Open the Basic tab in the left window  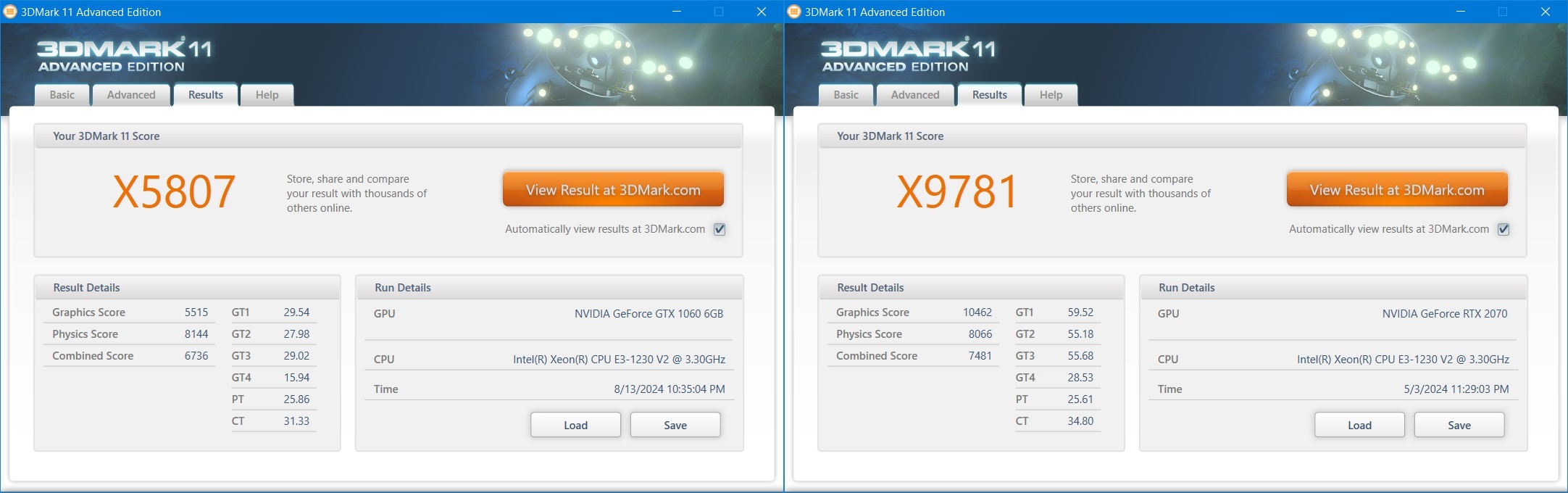click(62, 95)
